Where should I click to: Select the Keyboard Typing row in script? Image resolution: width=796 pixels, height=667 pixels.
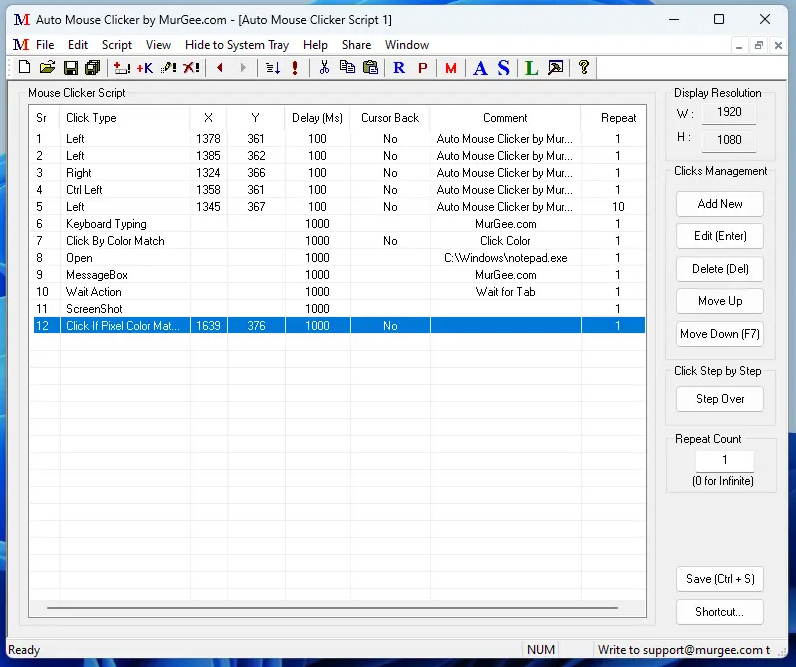[x=106, y=224]
